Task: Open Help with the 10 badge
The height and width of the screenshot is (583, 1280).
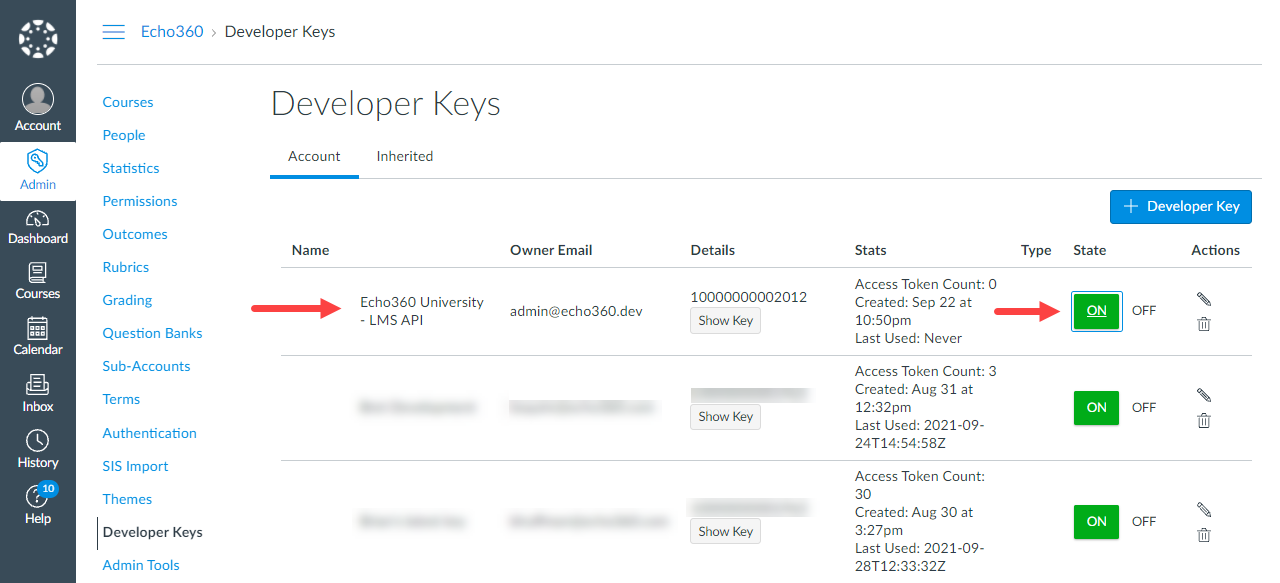Action: (x=38, y=505)
